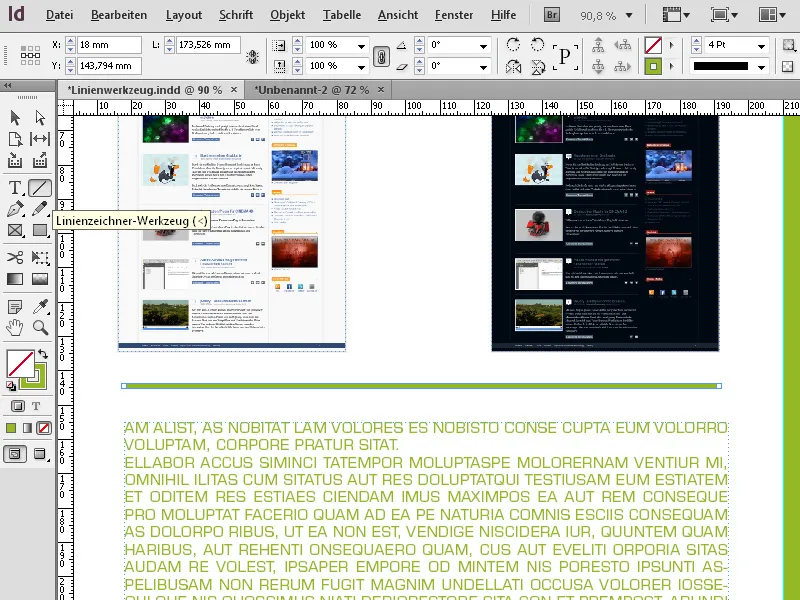Select the Gradient Swatch tool
The height and width of the screenshot is (600, 800).
click(15, 279)
